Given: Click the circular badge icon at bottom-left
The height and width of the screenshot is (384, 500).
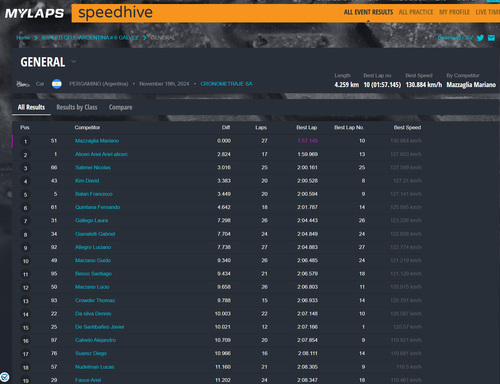Looking at the screenshot, I should click(5, 377).
